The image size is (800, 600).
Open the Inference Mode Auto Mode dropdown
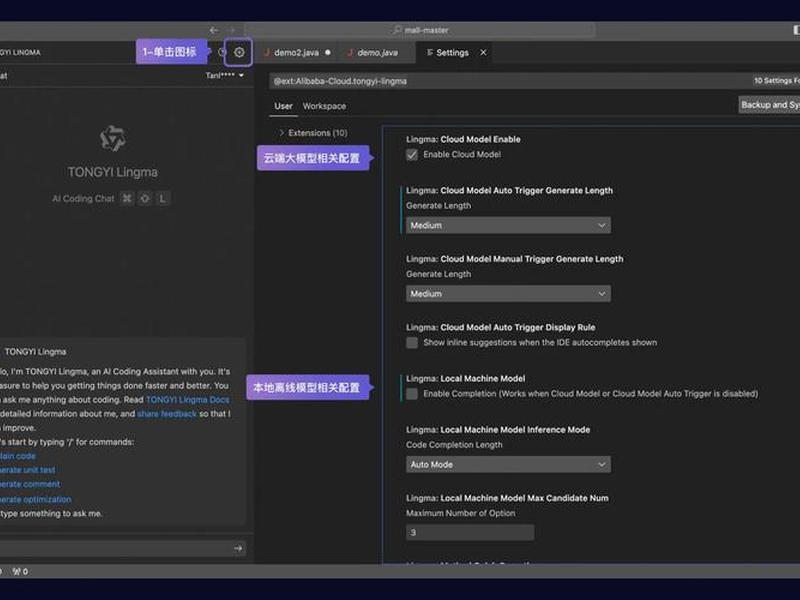508,464
